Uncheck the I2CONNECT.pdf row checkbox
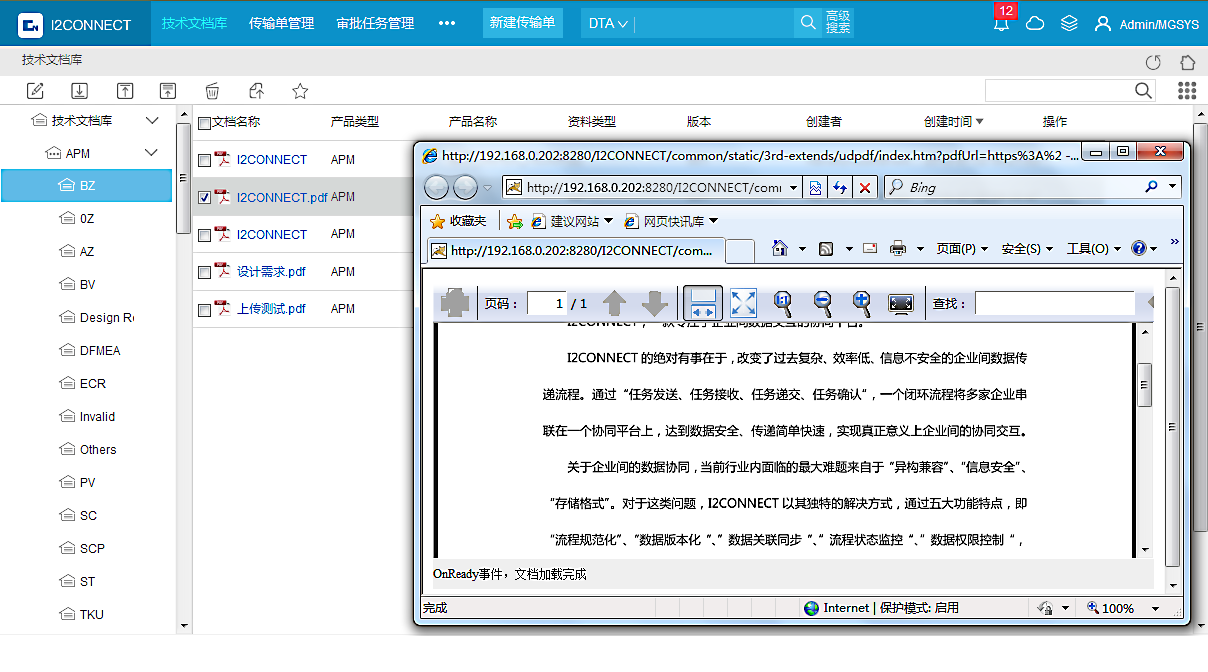This screenshot has width=1208, height=672. (204, 198)
